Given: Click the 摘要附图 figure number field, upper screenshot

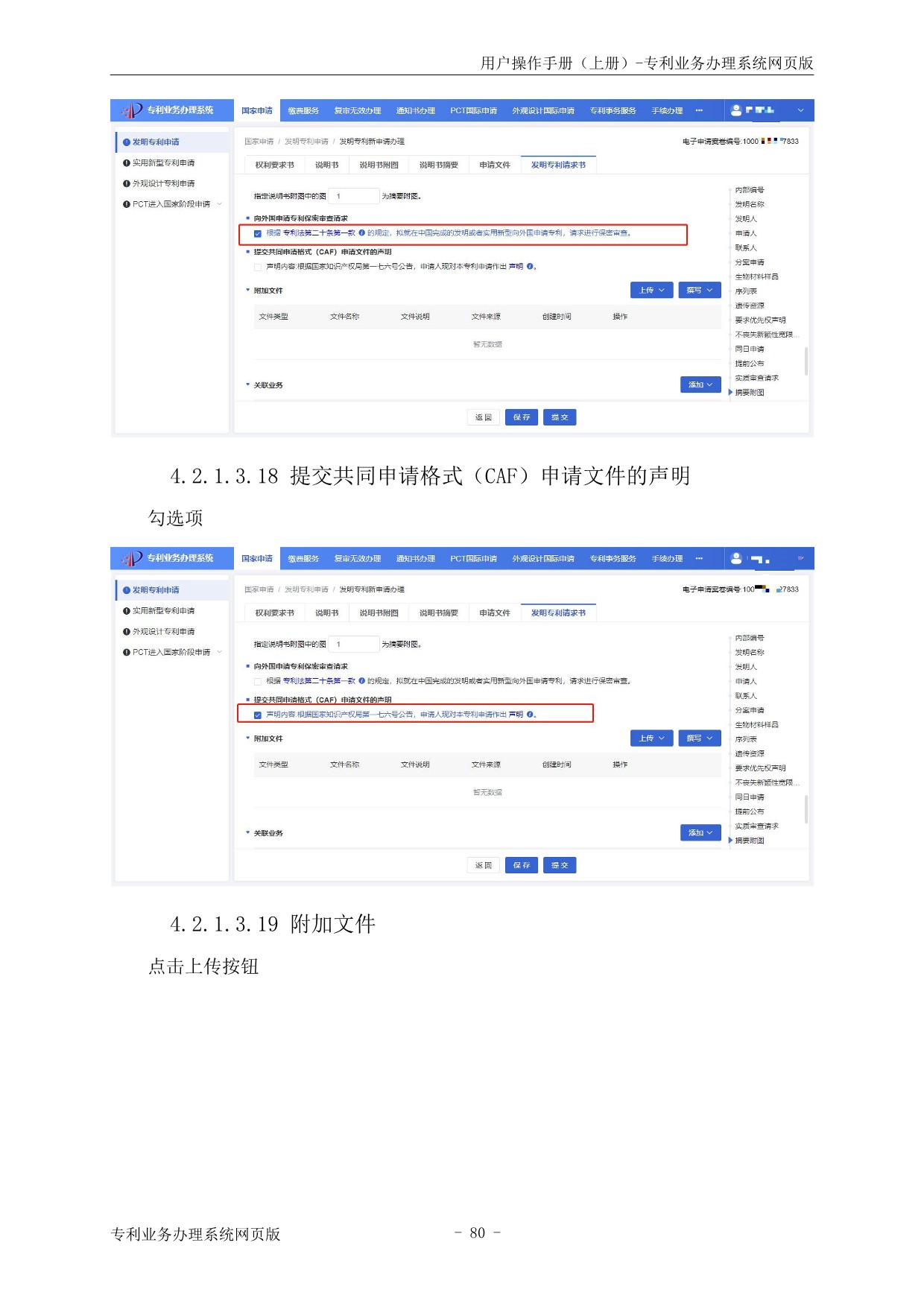Looking at the screenshot, I should (x=353, y=197).
